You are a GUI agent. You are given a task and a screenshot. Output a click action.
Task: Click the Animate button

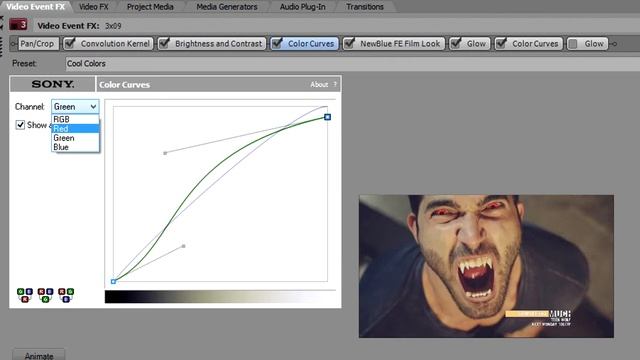coord(39,355)
